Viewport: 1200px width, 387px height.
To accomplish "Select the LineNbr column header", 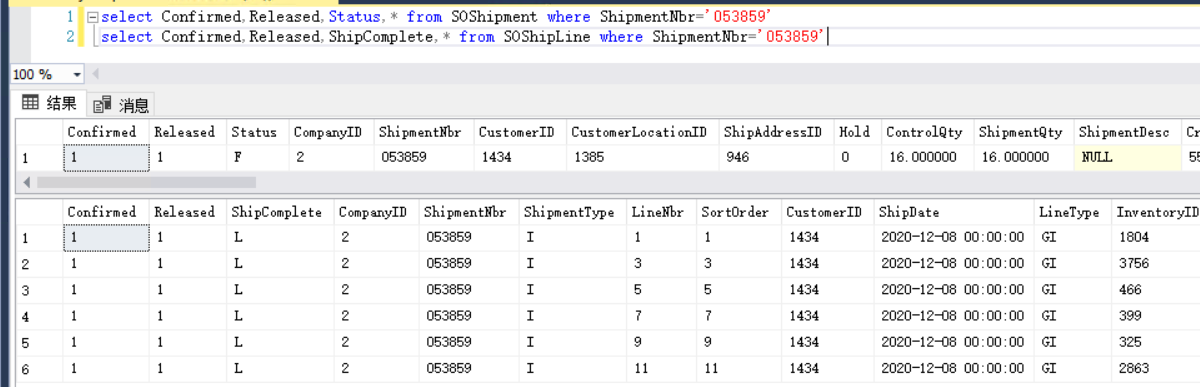I will click(x=661, y=212).
